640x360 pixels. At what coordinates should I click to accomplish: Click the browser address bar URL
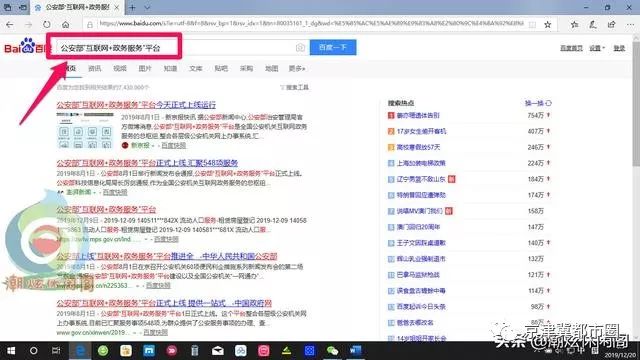click(311, 24)
